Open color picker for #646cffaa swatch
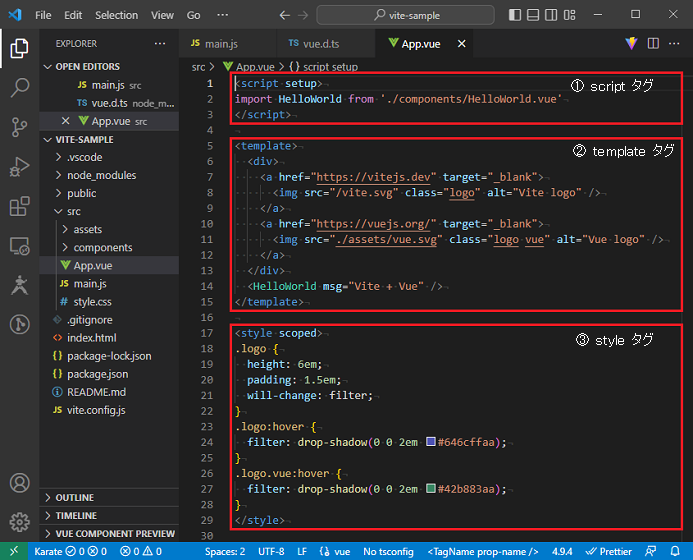 [x=431, y=442]
